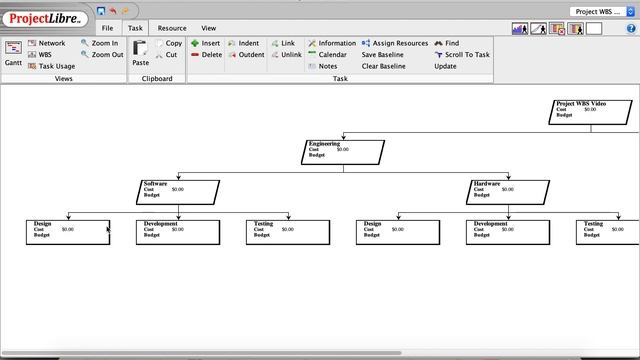Select Design node under Software
The image size is (640, 360).
pos(68,232)
